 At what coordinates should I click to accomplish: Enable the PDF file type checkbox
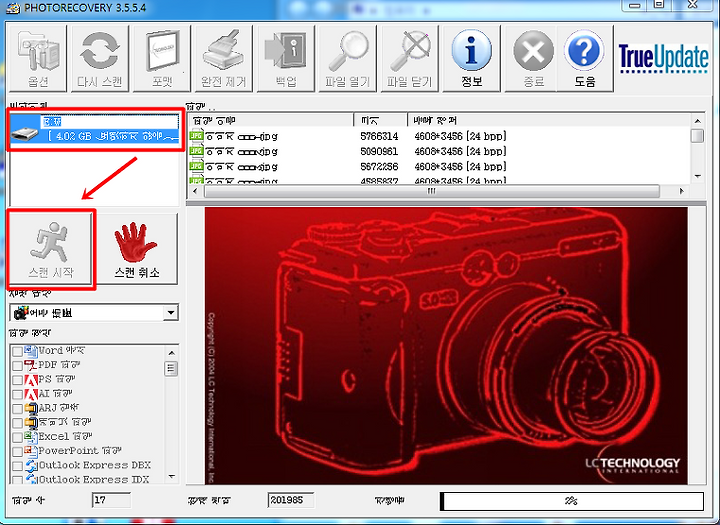tap(17, 366)
